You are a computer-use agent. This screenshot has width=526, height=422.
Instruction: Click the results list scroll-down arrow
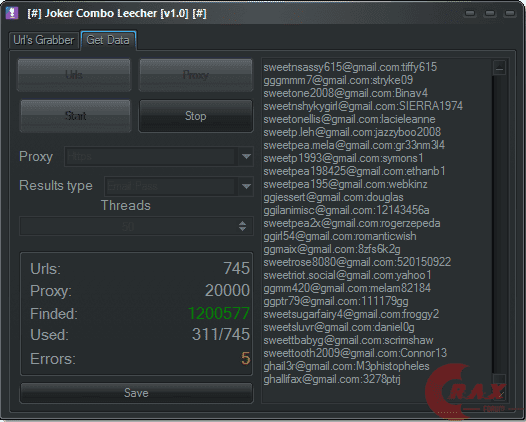499,379
